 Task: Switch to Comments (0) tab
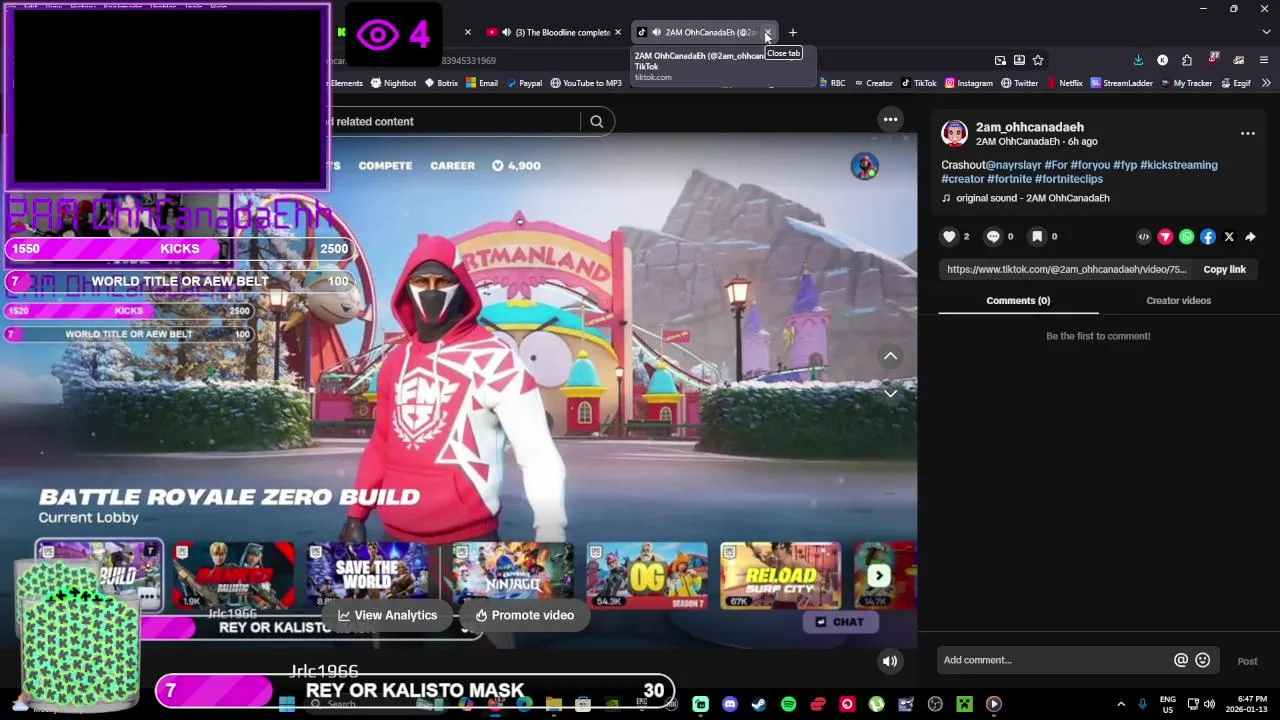click(1018, 300)
